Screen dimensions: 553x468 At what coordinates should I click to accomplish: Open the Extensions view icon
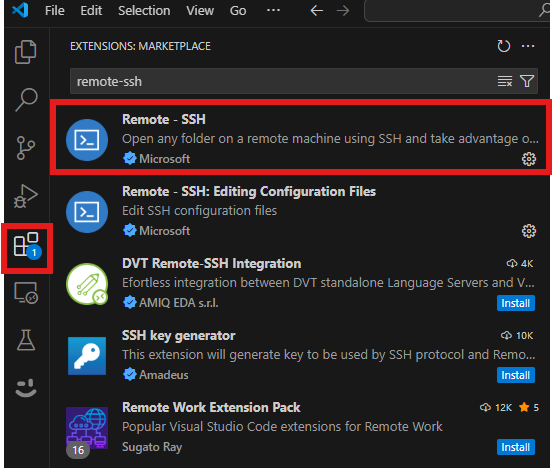click(x=27, y=246)
